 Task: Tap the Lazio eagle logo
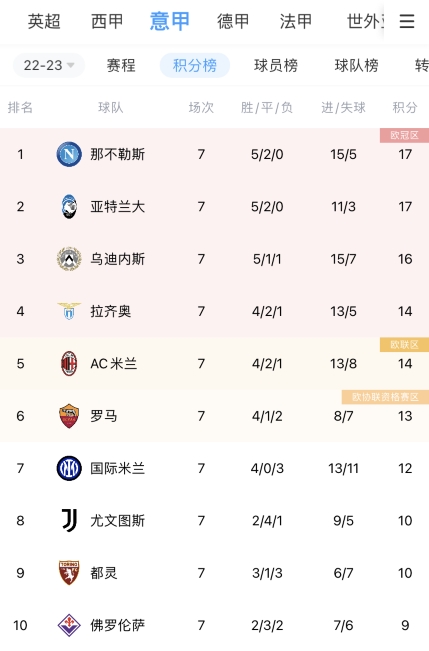pyautogui.click(x=69, y=311)
